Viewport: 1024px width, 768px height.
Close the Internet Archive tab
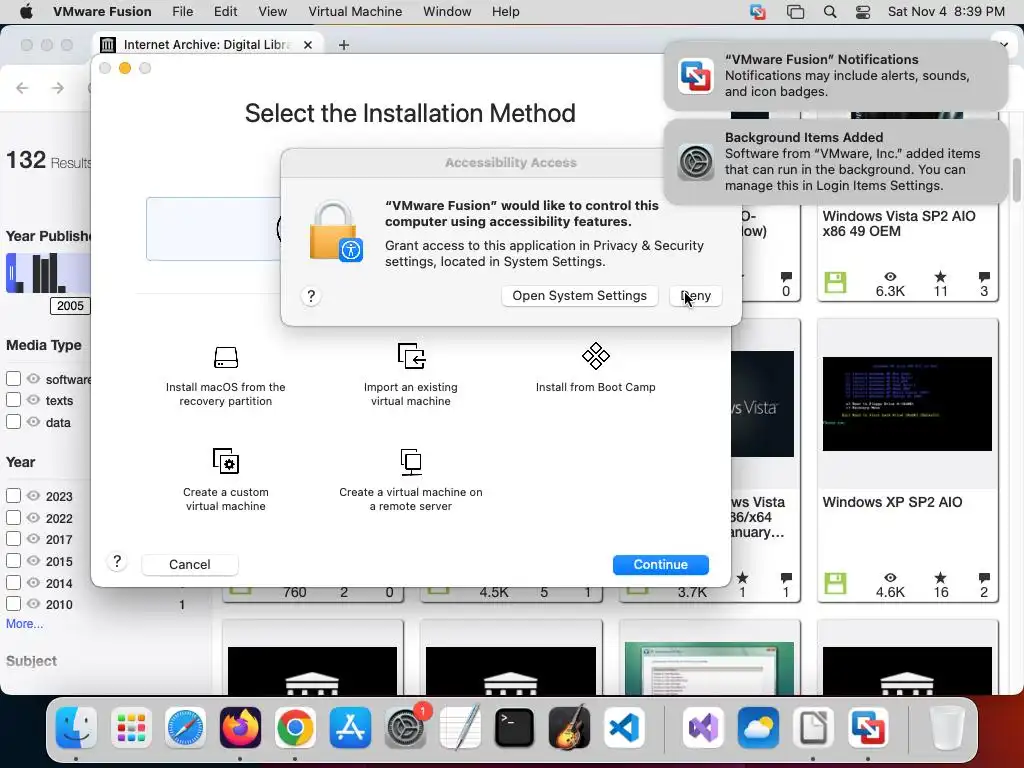coord(308,44)
